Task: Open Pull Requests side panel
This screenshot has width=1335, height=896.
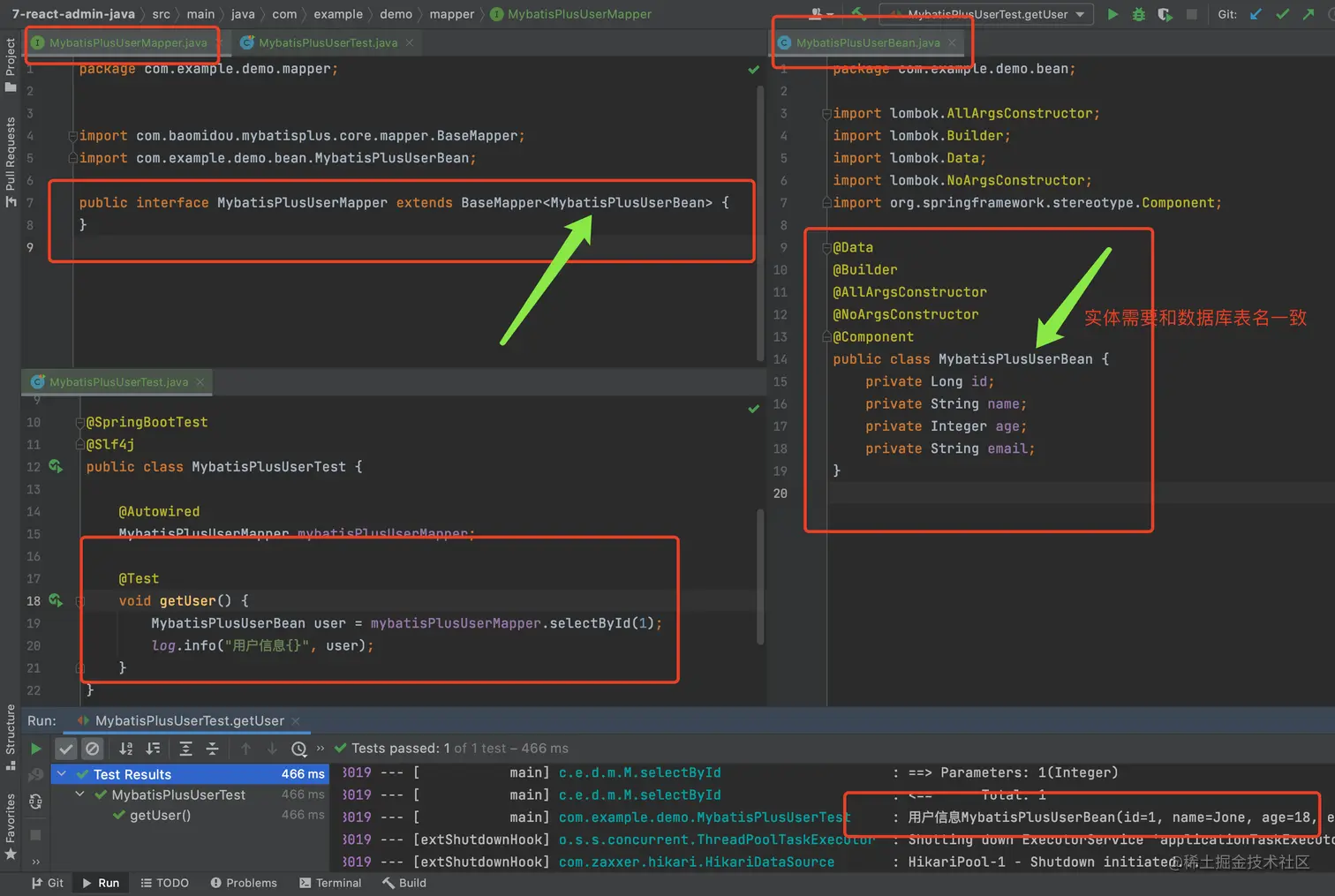Action: (x=11, y=162)
